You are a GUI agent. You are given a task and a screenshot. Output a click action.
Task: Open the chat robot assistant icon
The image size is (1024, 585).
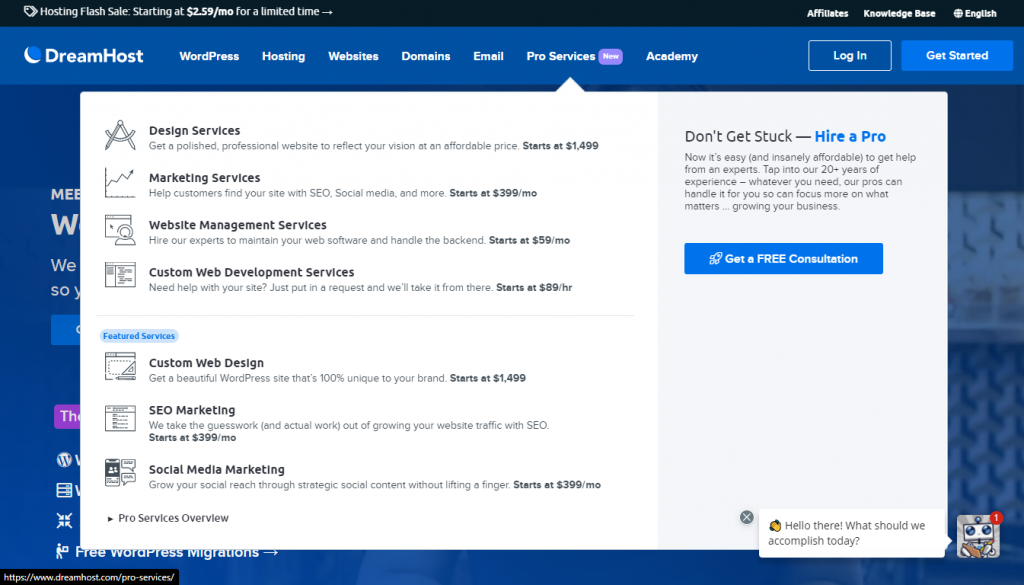click(x=978, y=536)
